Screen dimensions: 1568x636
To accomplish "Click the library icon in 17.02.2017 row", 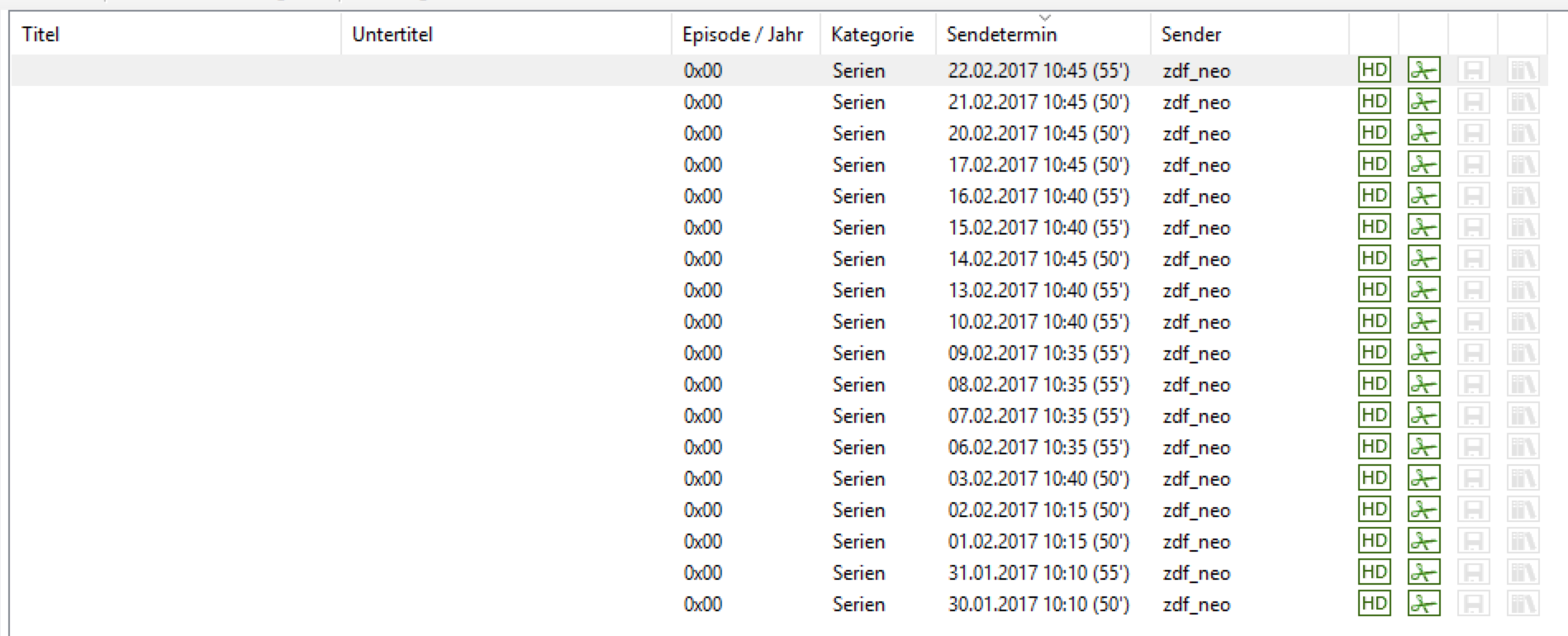I will click(1523, 164).
